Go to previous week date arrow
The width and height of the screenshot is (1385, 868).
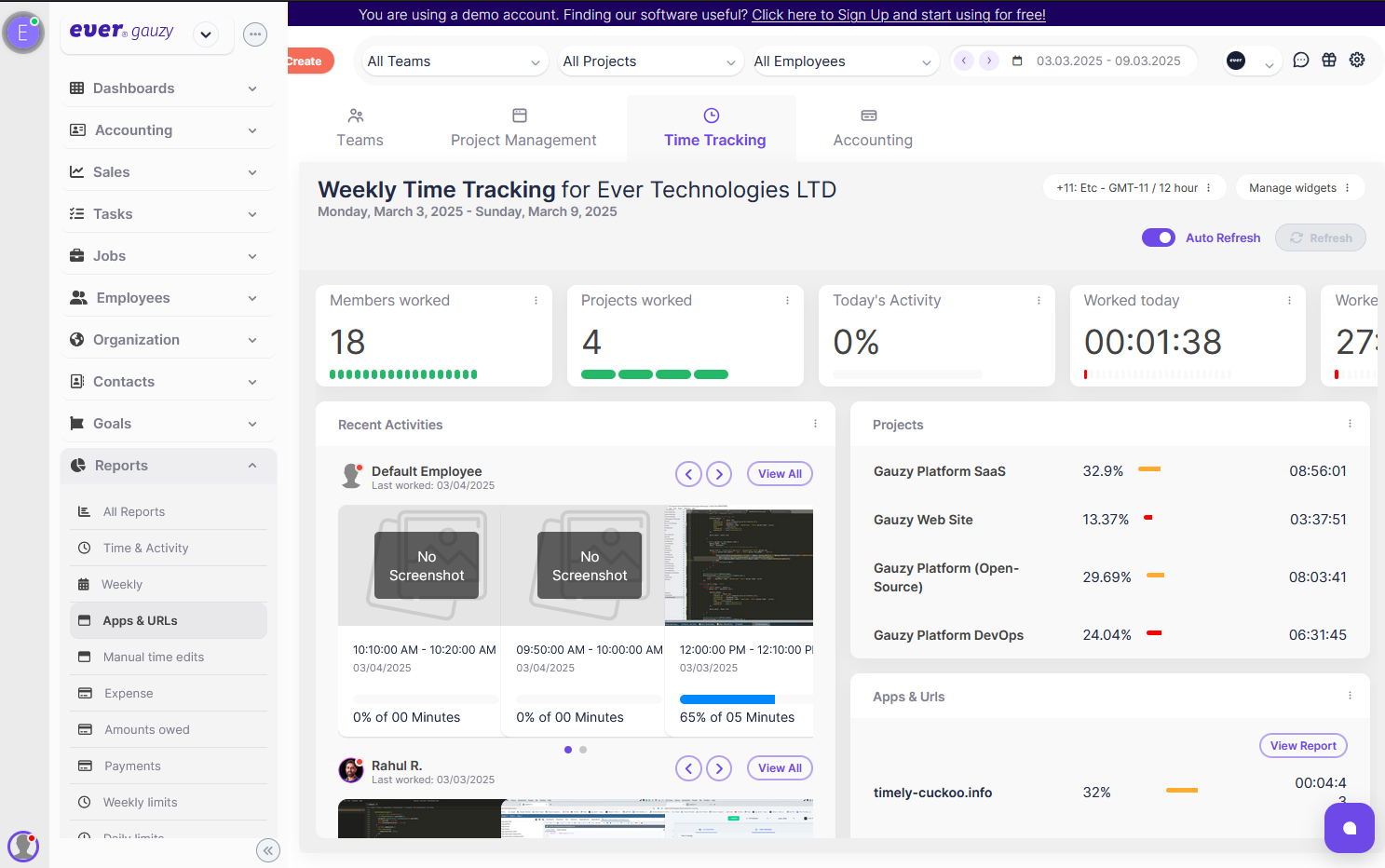(964, 61)
